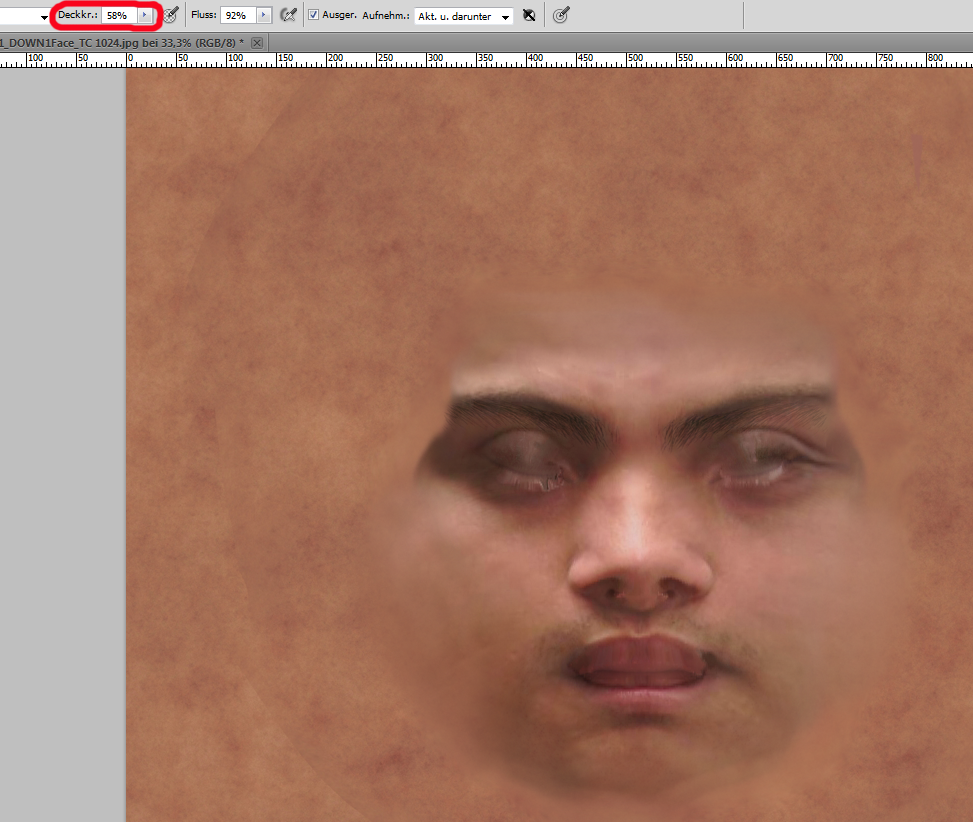Toggle tablet pressure for size icon
This screenshot has width=973, height=822.
561,15
